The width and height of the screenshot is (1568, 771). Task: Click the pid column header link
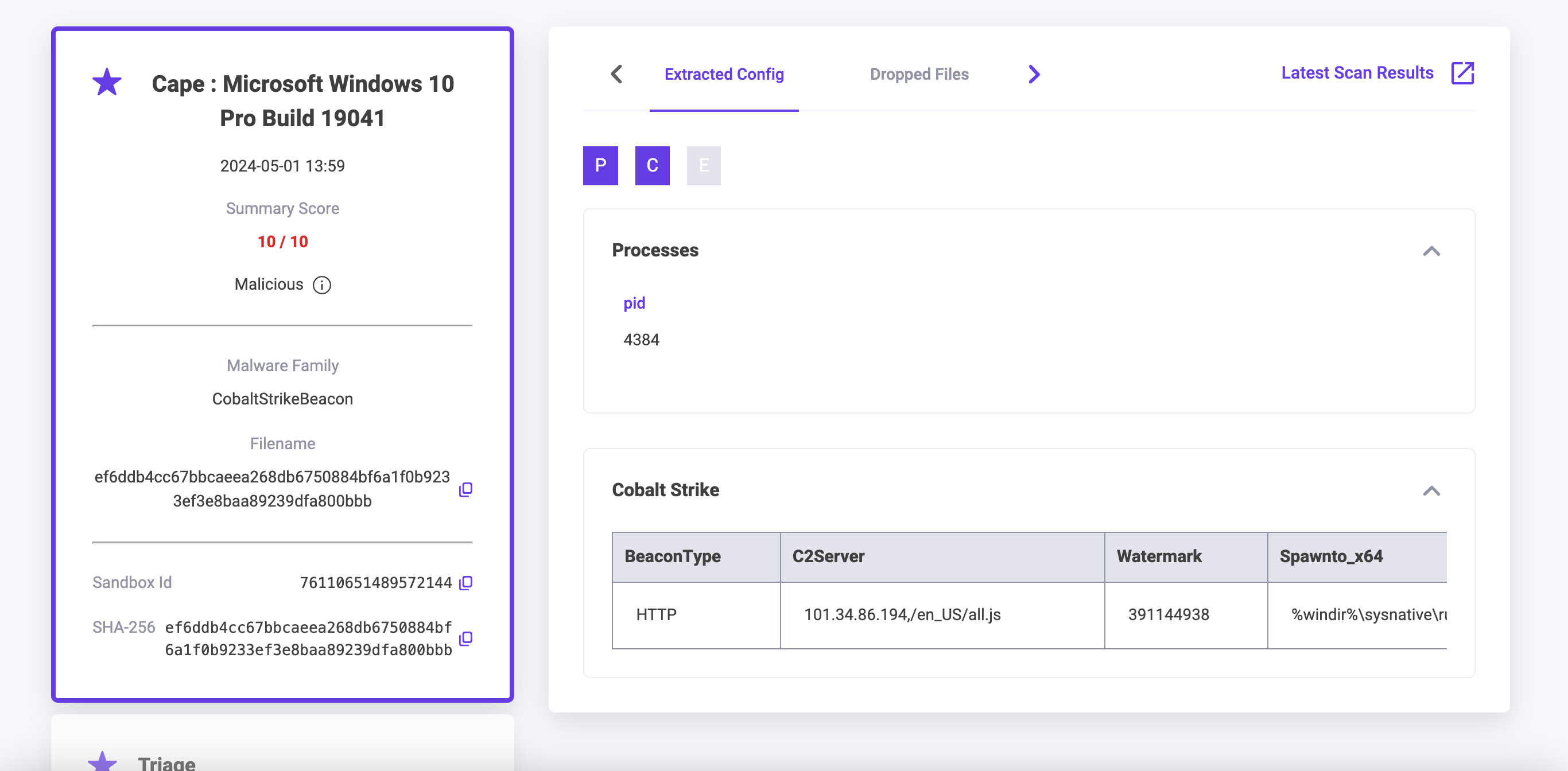(x=634, y=302)
